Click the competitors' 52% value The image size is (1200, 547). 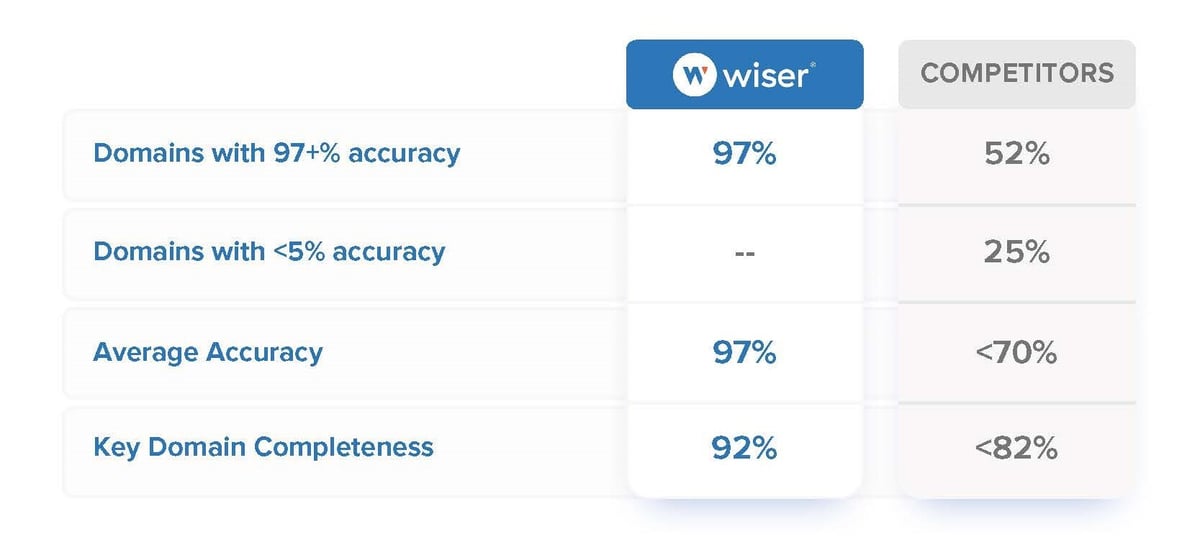1016,155
